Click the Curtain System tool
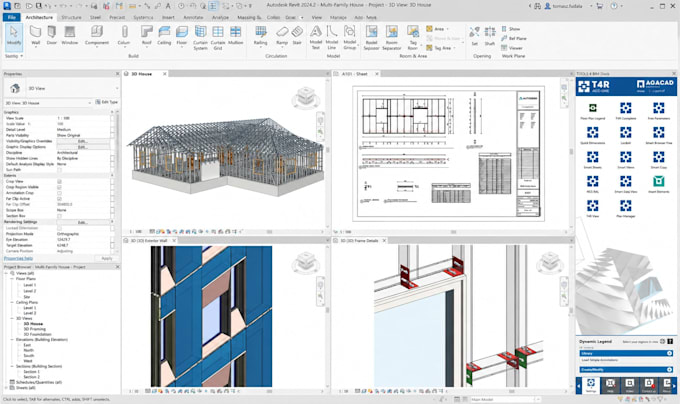Viewport: 680px width, 404px height. click(x=200, y=38)
